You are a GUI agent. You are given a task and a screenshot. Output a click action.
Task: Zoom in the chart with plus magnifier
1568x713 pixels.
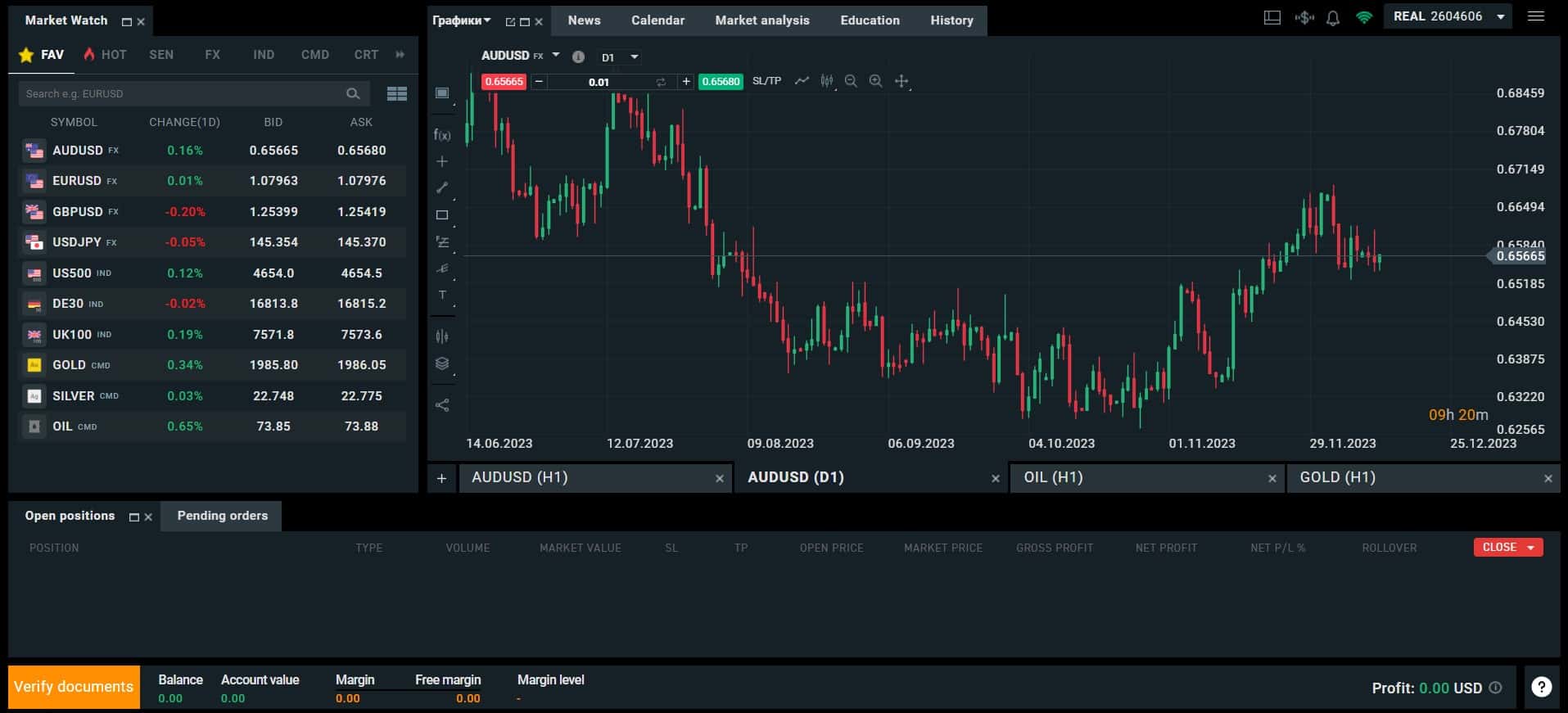coord(875,81)
